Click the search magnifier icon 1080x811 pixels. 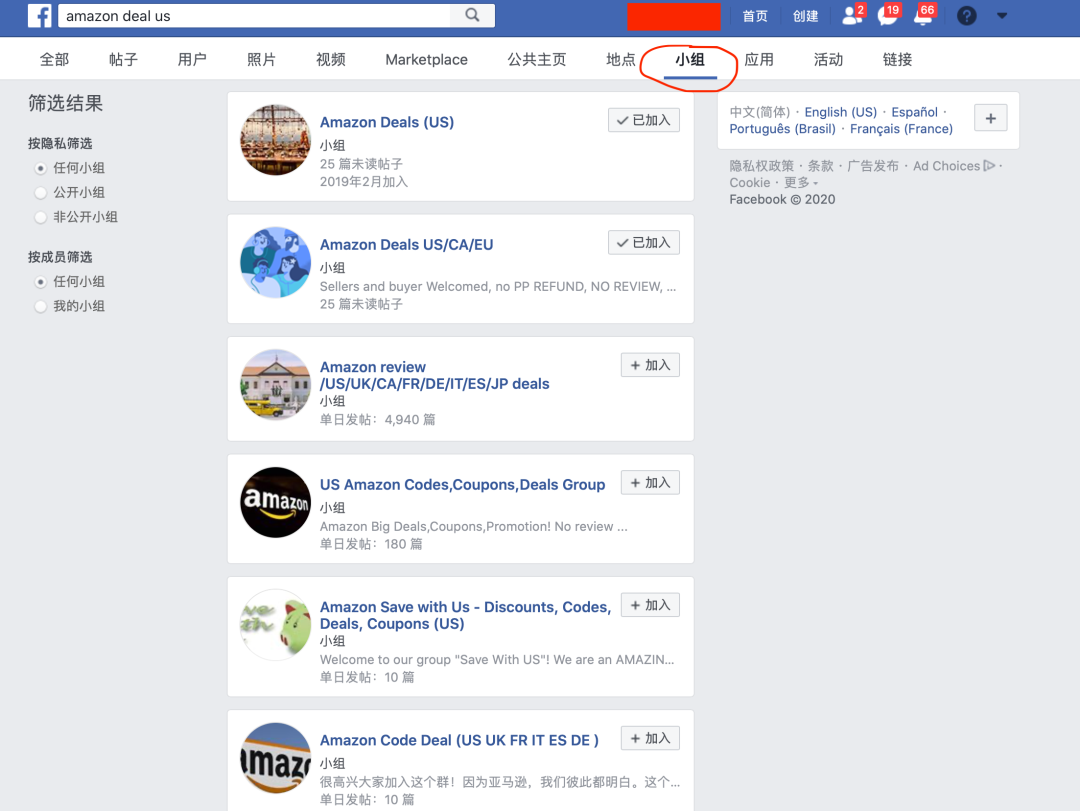click(x=472, y=15)
